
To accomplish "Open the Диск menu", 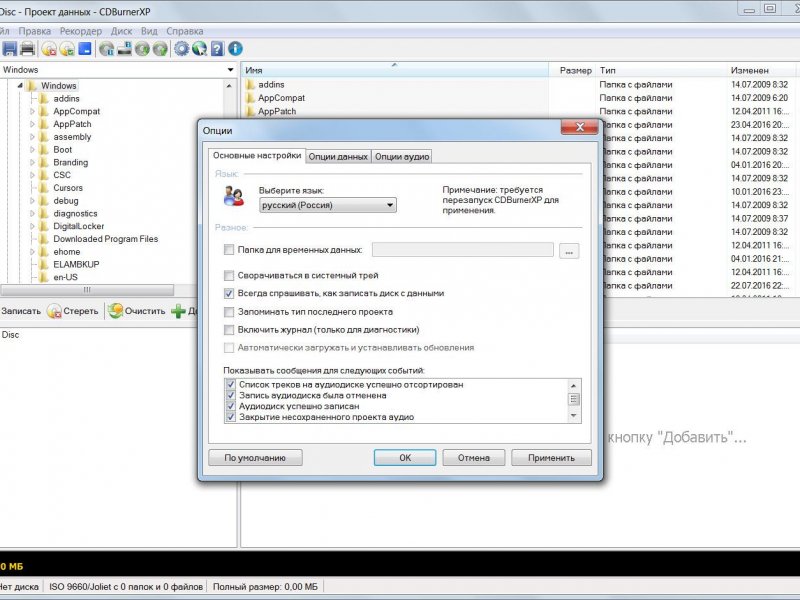I will click(121, 31).
